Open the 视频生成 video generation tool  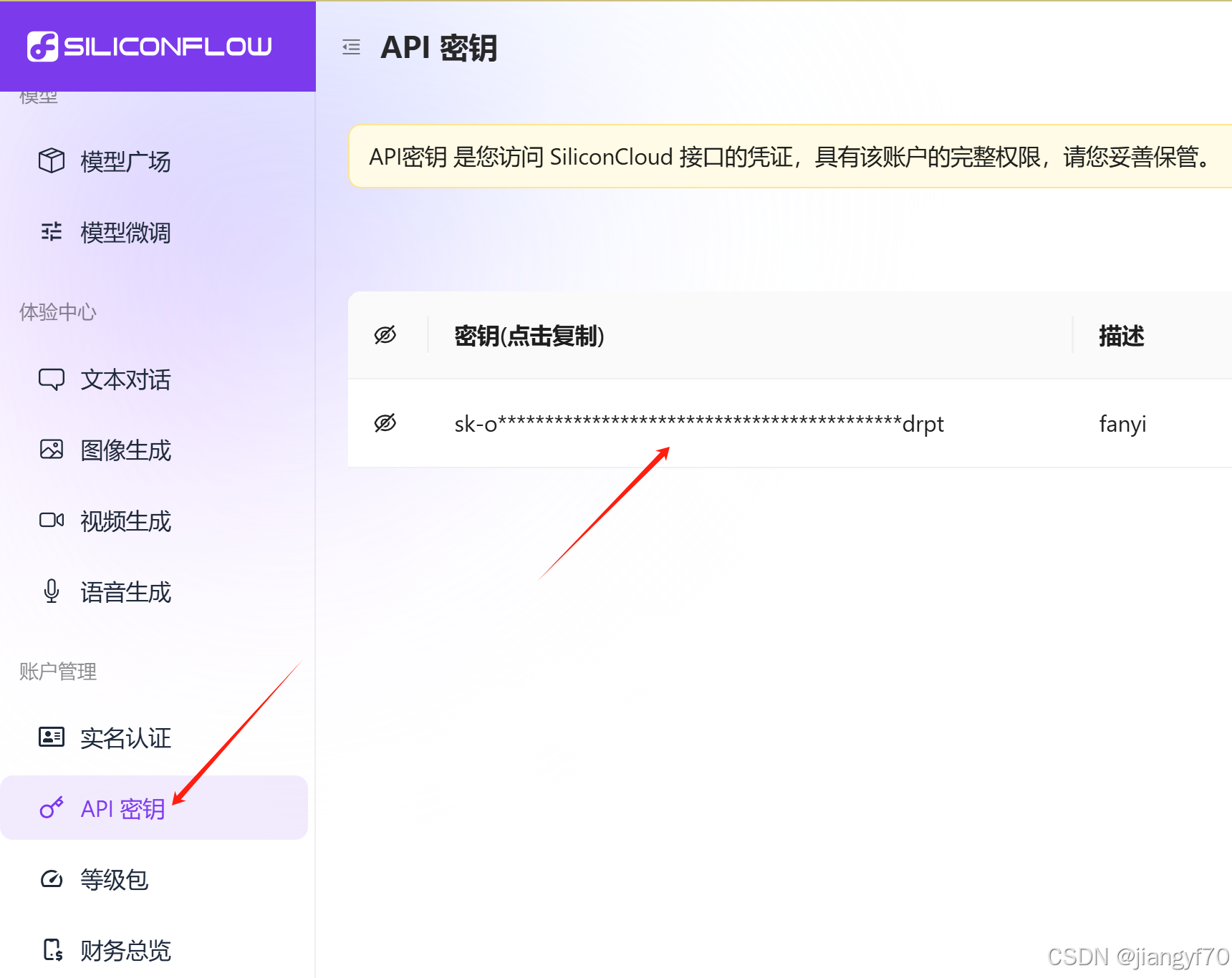[x=51, y=521]
